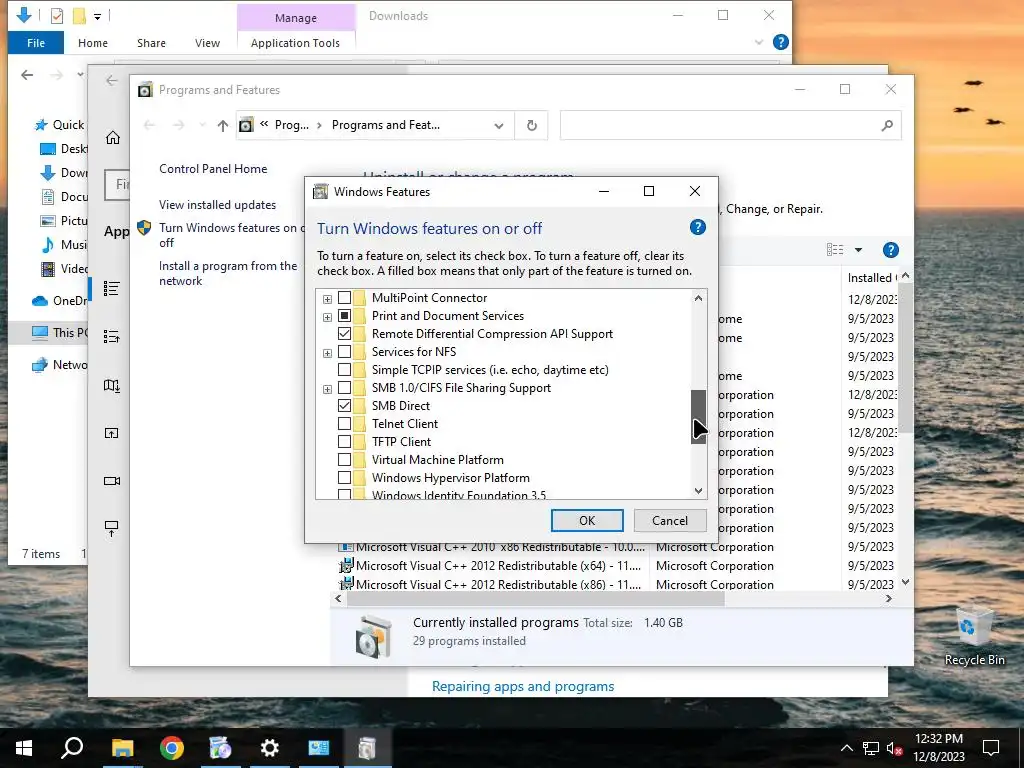Screen dimensions: 1024x768
Task: Click the programs list horizontal scrollbar
Action: click(x=536, y=599)
